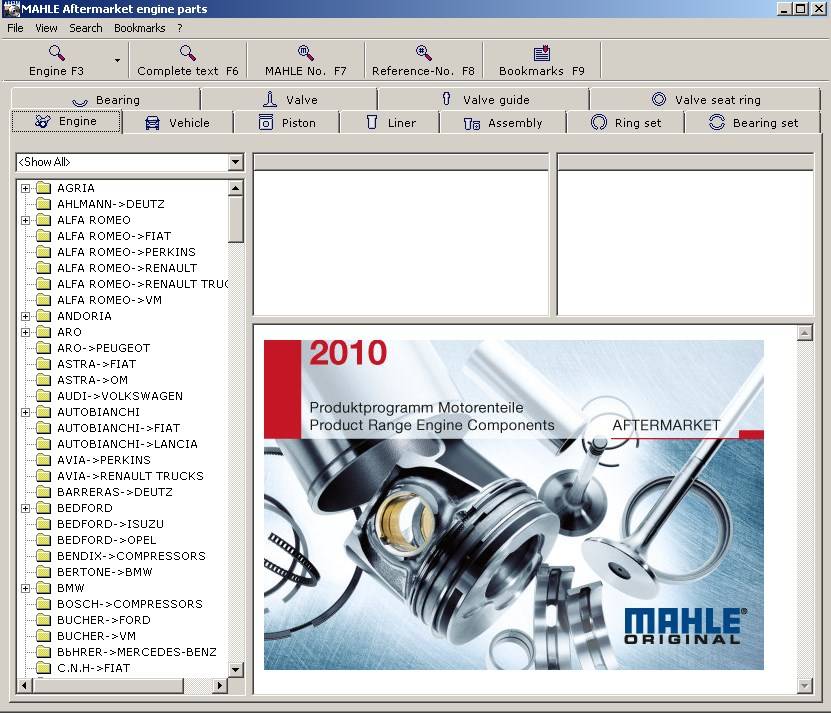The width and height of the screenshot is (831, 713).
Task: Select AUDI->VOLKSWAGEN entry
Action: pos(120,396)
